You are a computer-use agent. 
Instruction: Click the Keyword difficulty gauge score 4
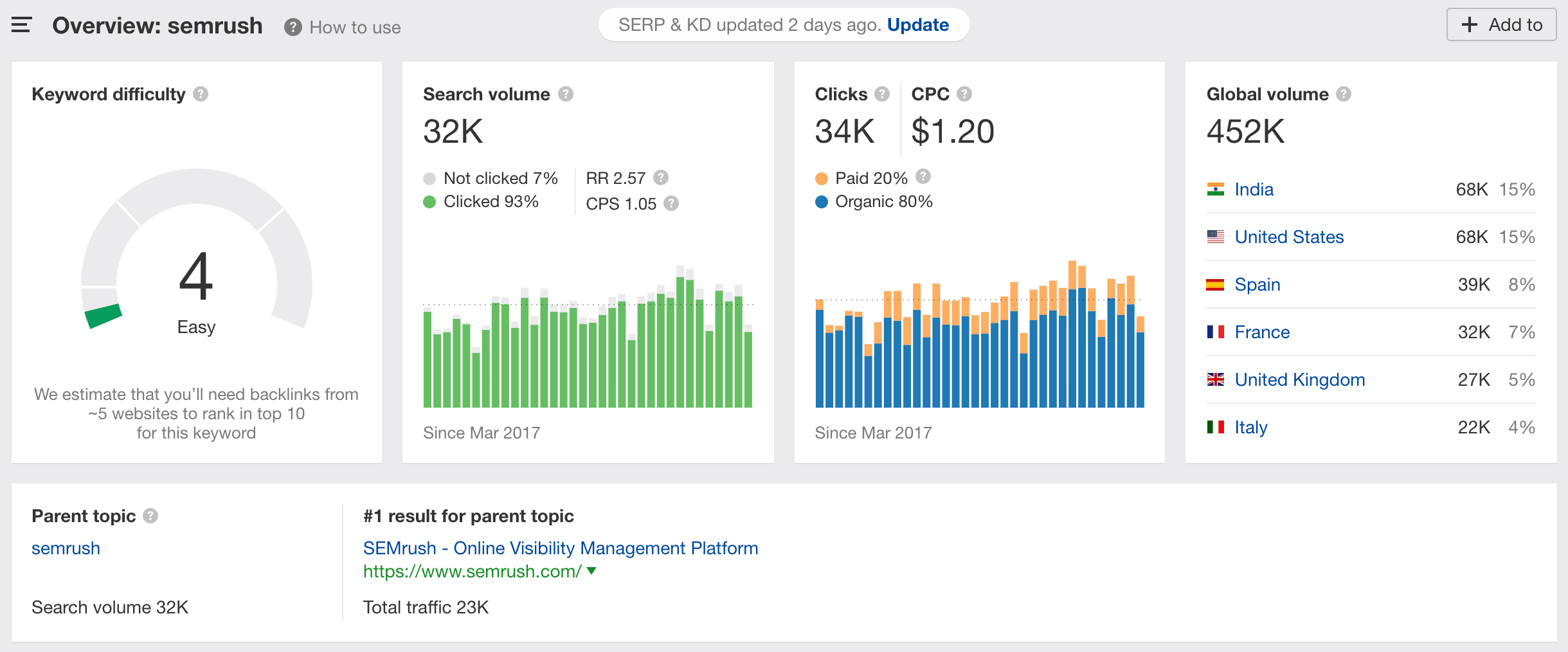coord(196,276)
